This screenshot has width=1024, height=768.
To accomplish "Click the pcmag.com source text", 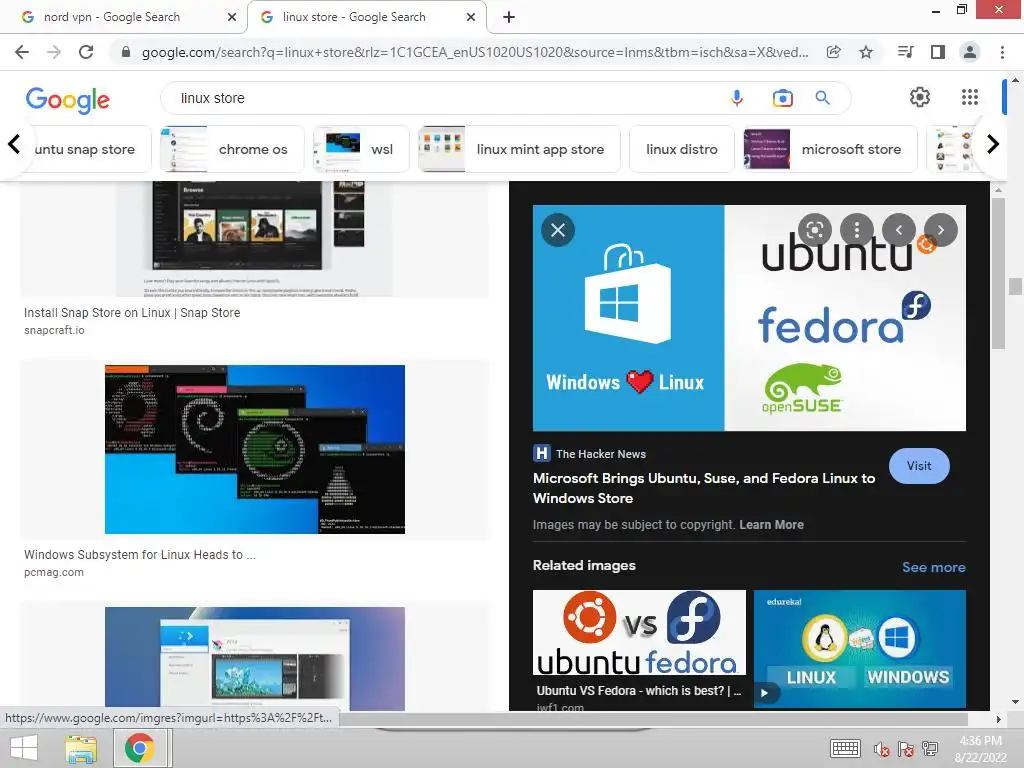I will 54,572.
